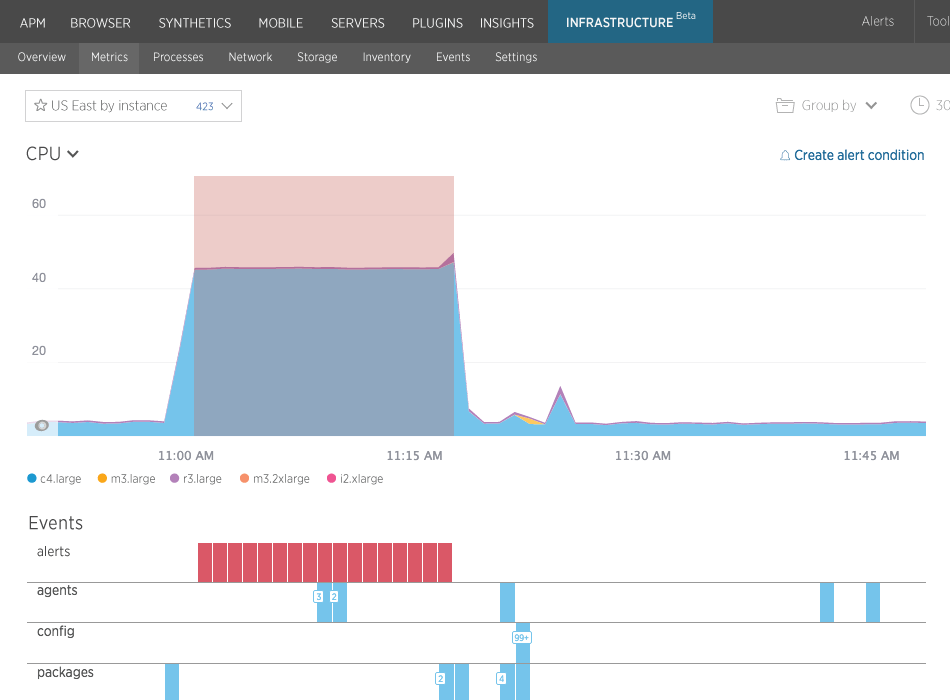
Task: Toggle the c4.large legend series
Action: [x=55, y=479]
